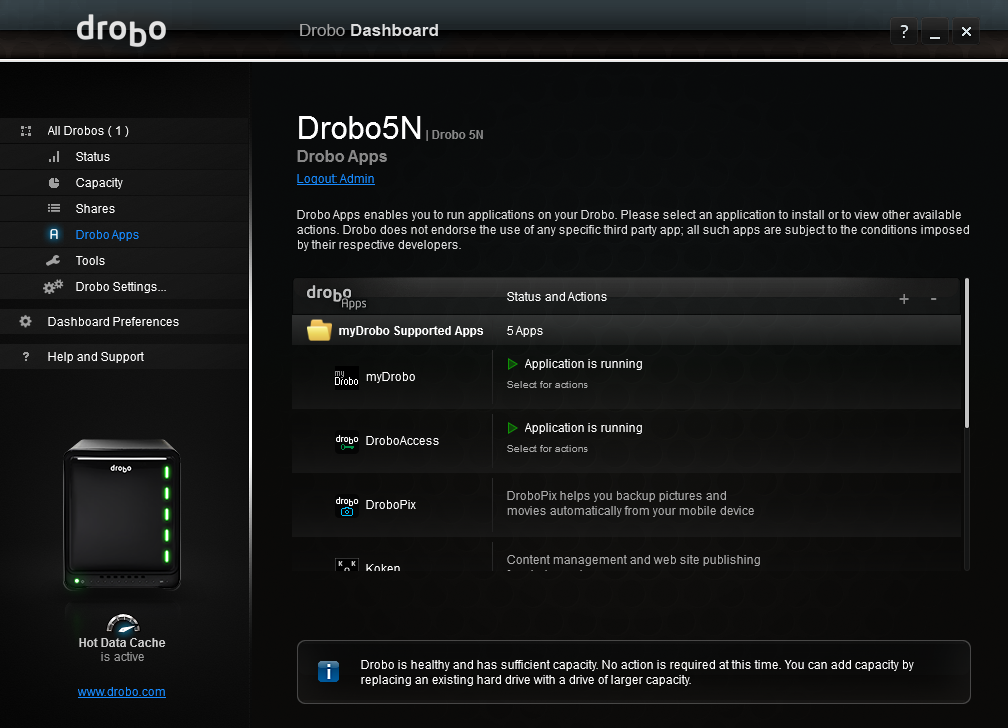Open the www.drobo.com link
1008x728 pixels.
[122, 692]
